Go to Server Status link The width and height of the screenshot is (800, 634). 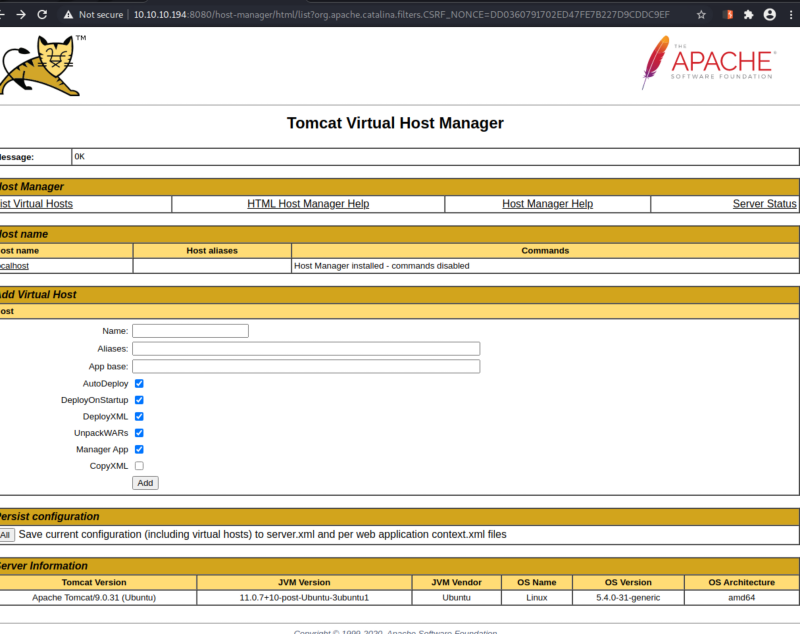[x=764, y=204]
